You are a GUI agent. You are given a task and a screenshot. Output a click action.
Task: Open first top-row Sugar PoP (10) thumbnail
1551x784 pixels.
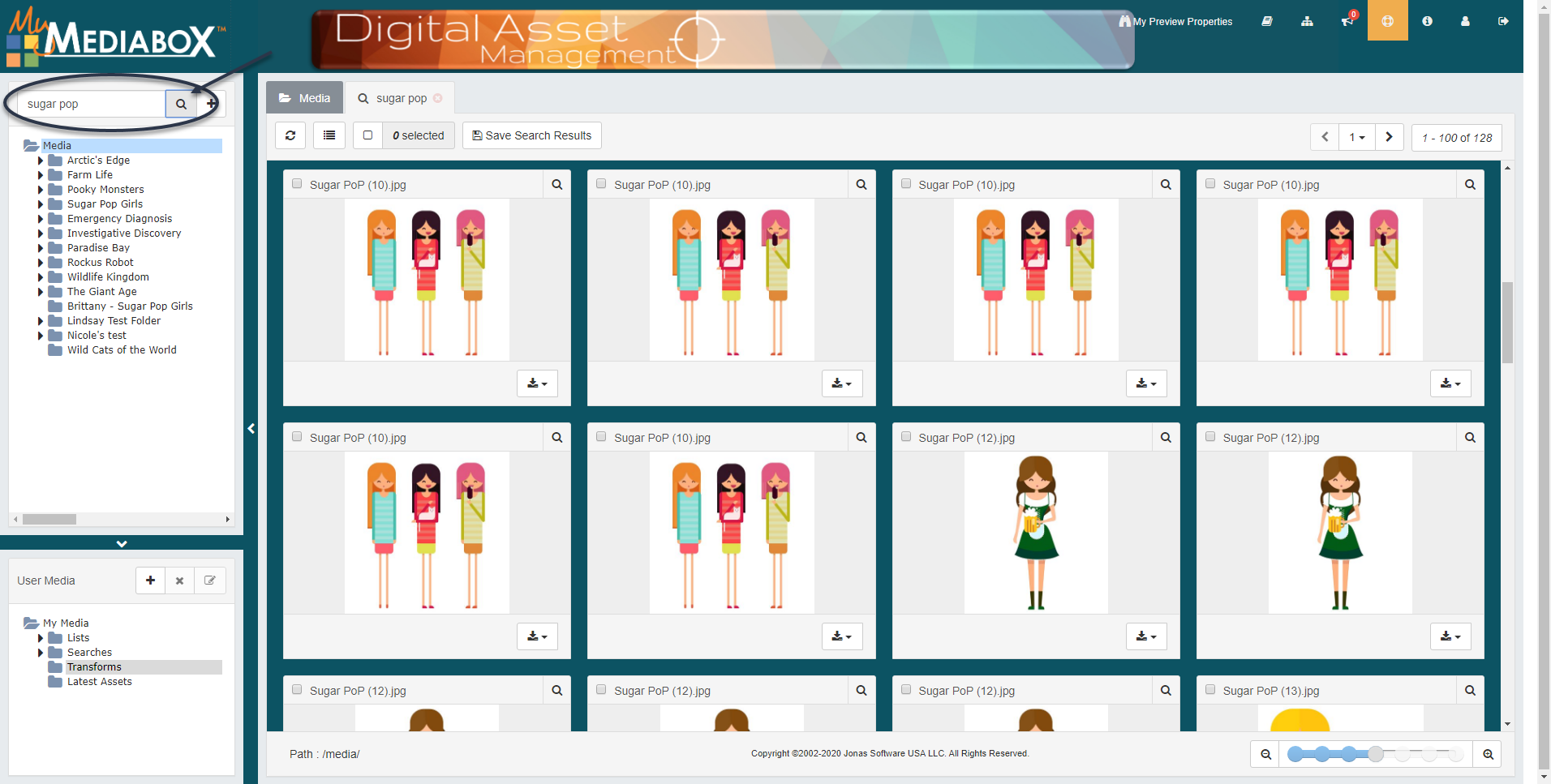tap(427, 280)
